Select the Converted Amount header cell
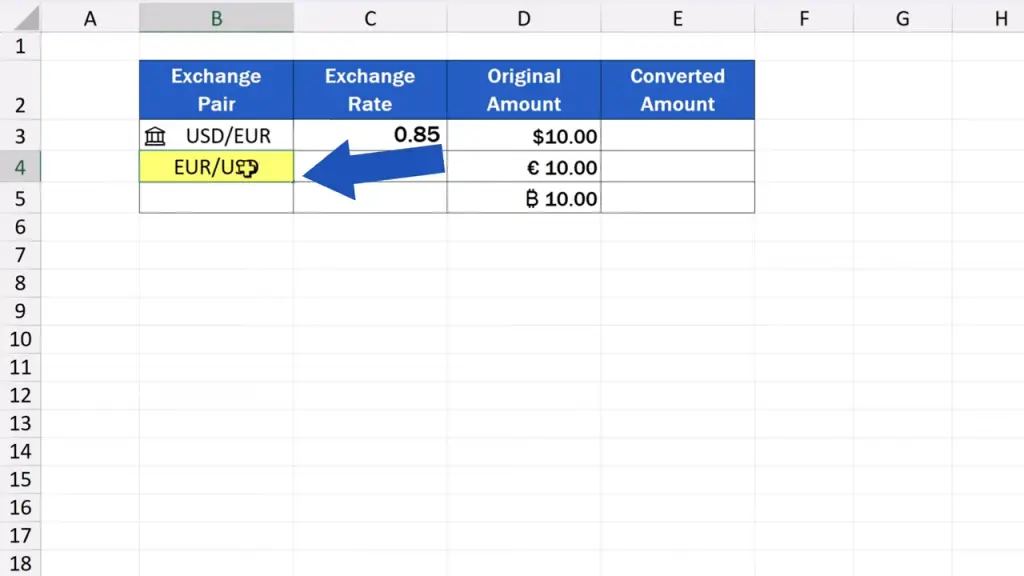Viewport: 1024px width, 576px height. pos(677,90)
